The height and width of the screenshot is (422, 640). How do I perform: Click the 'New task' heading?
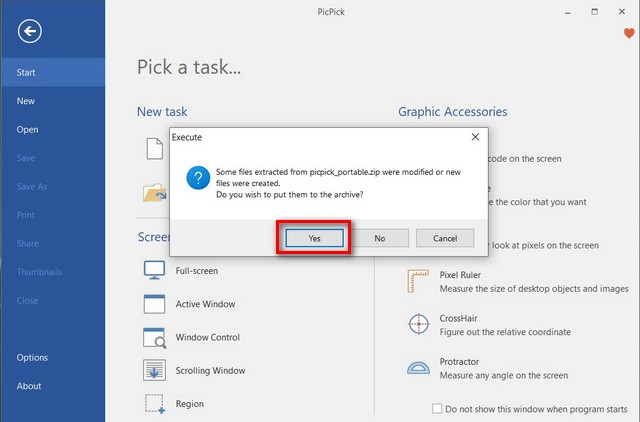162,112
